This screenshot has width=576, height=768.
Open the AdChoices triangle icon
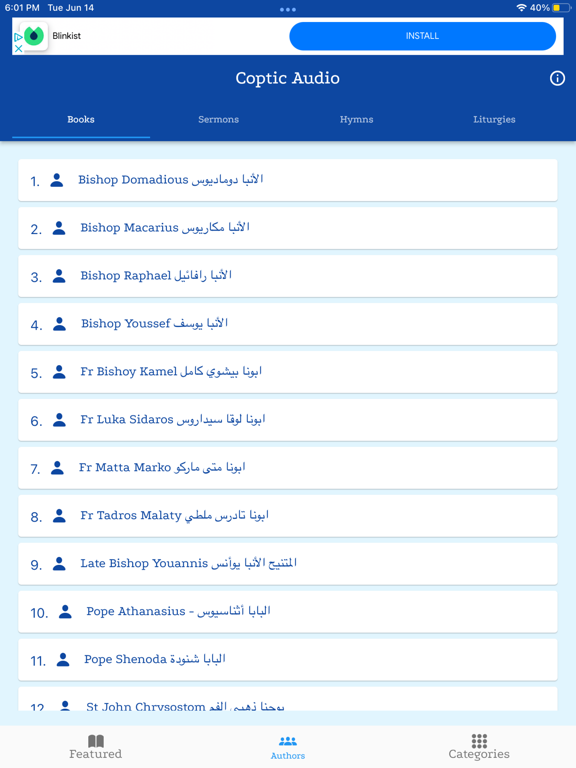[18, 37]
